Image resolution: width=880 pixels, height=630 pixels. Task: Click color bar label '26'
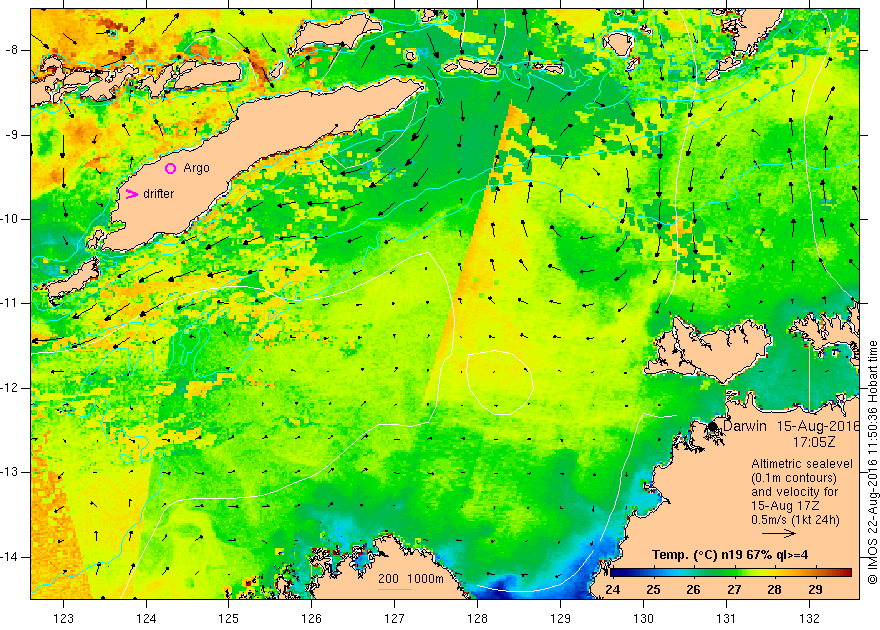(x=694, y=590)
